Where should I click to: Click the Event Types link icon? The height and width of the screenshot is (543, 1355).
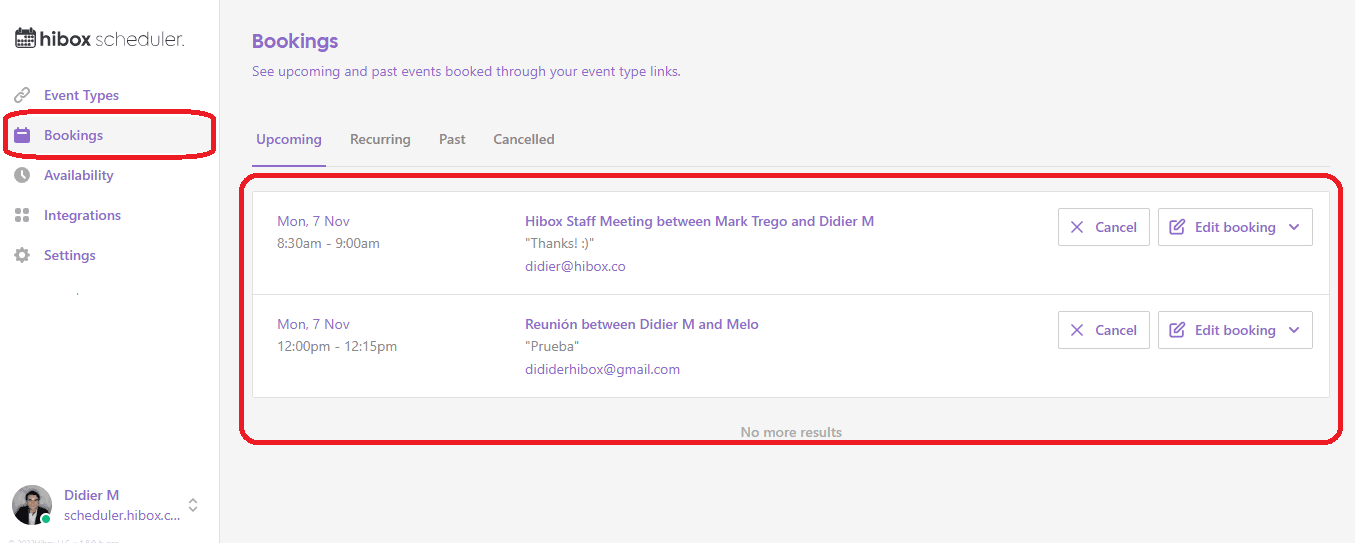click(22, 95)
